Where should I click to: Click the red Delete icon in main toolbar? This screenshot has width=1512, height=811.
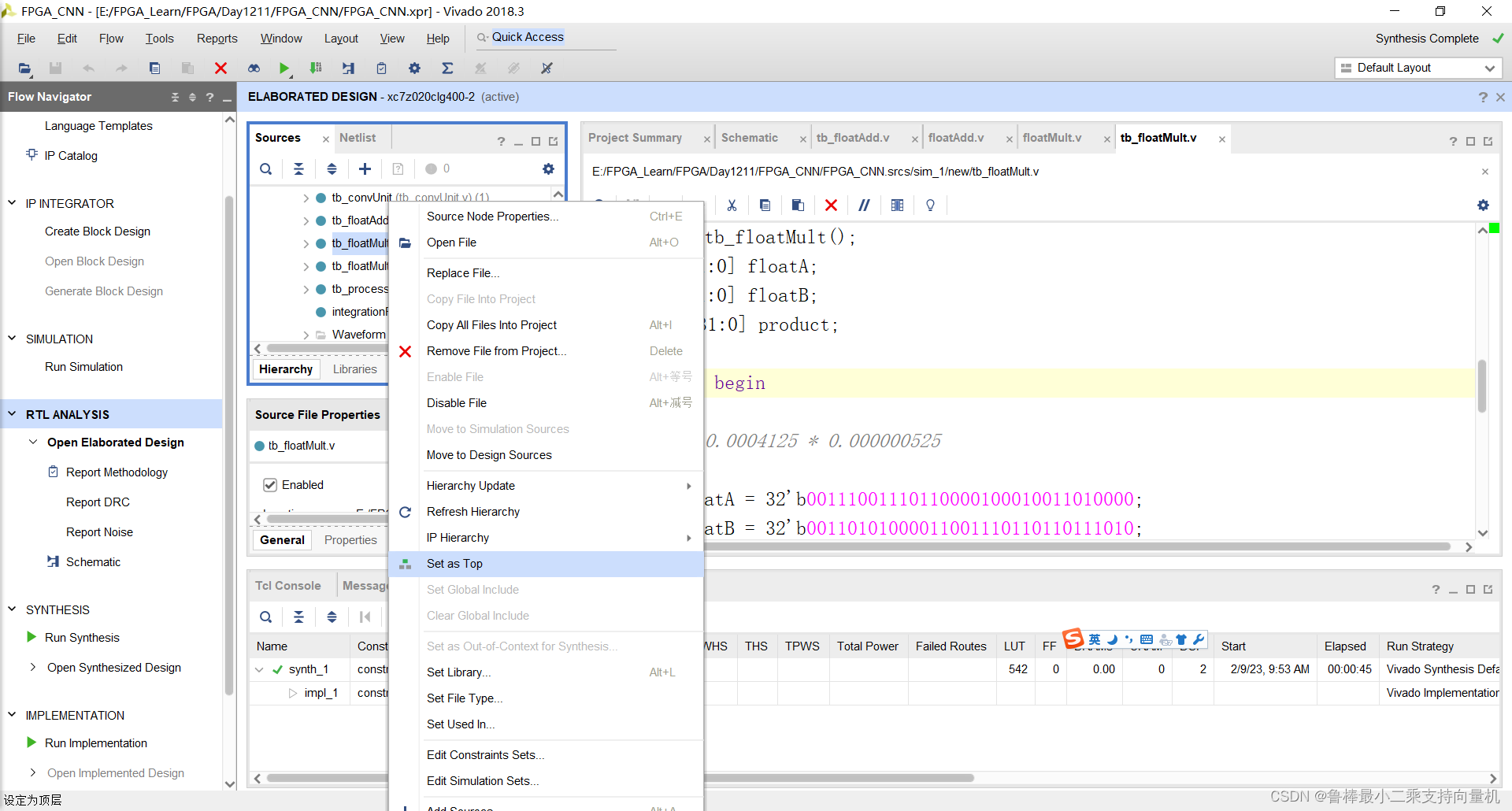[x=221, y=69]
